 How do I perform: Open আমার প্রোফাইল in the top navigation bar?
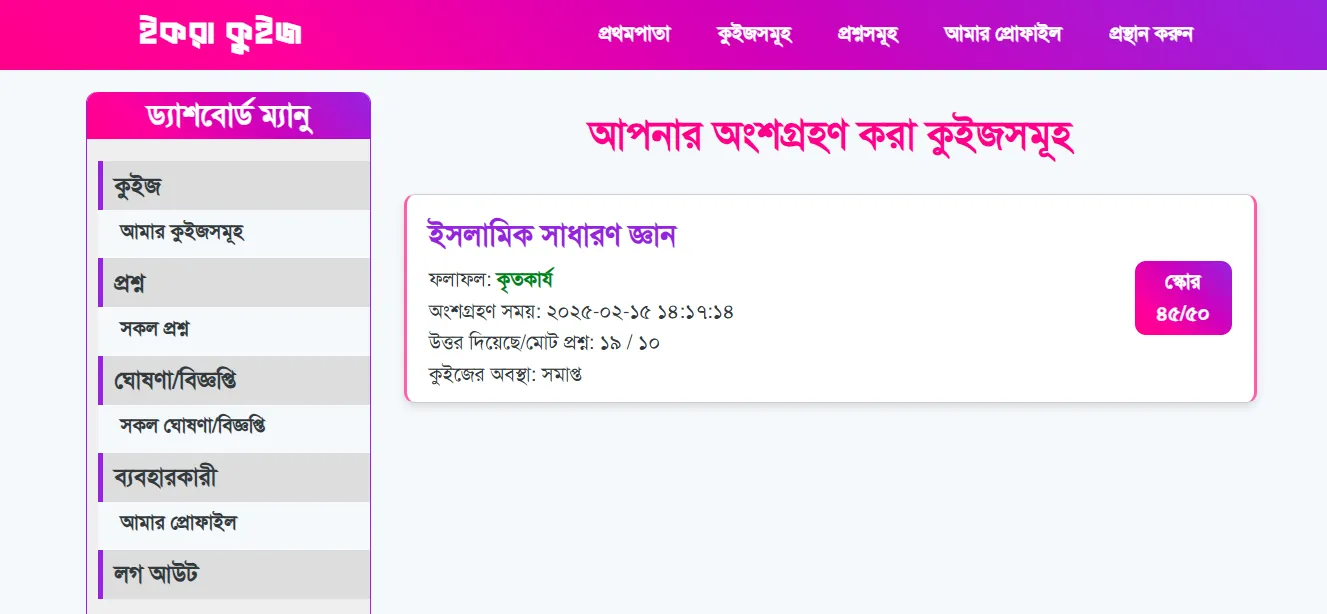[x=1002, y=34]
